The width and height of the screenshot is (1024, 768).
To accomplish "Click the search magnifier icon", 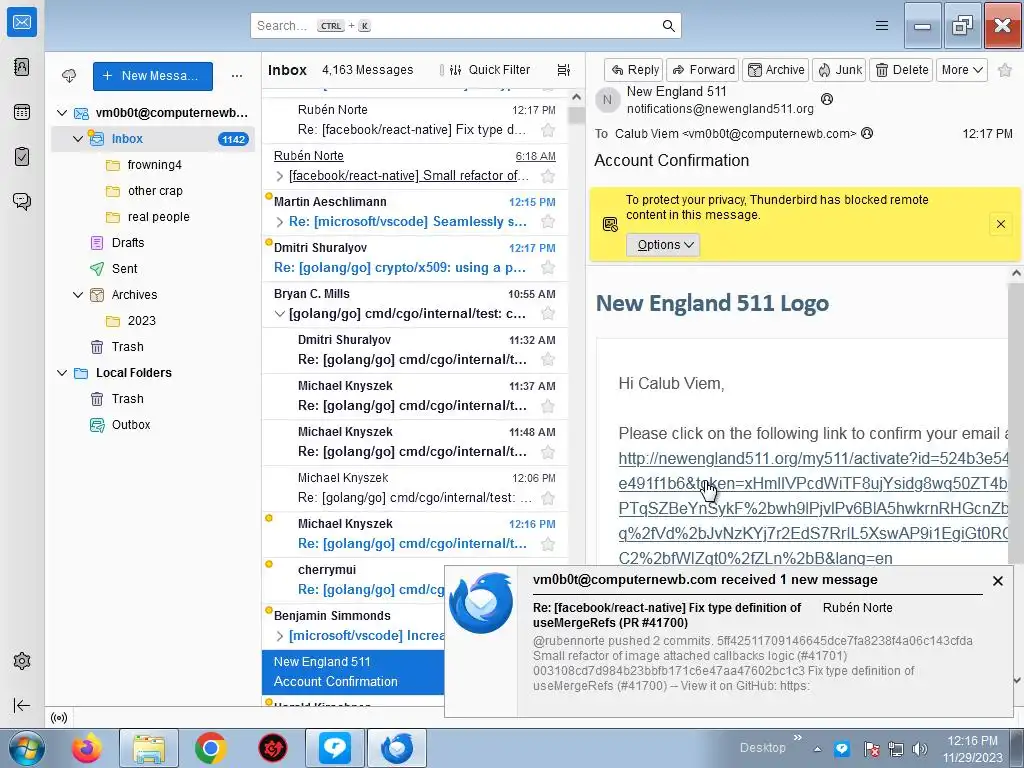I will pos(668,25).
